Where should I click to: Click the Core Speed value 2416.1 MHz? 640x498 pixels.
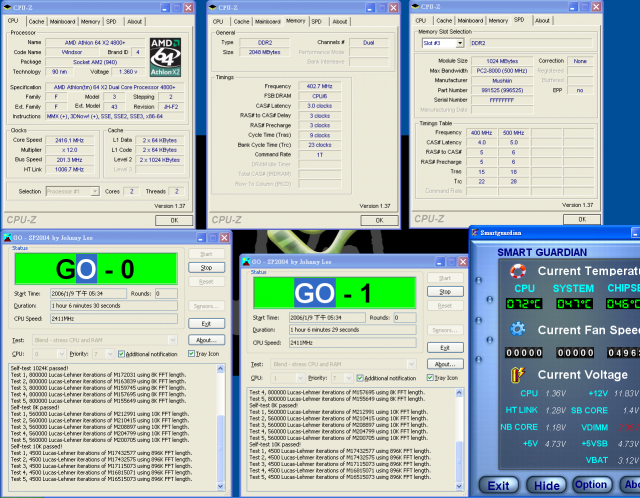tap(69, 140)
